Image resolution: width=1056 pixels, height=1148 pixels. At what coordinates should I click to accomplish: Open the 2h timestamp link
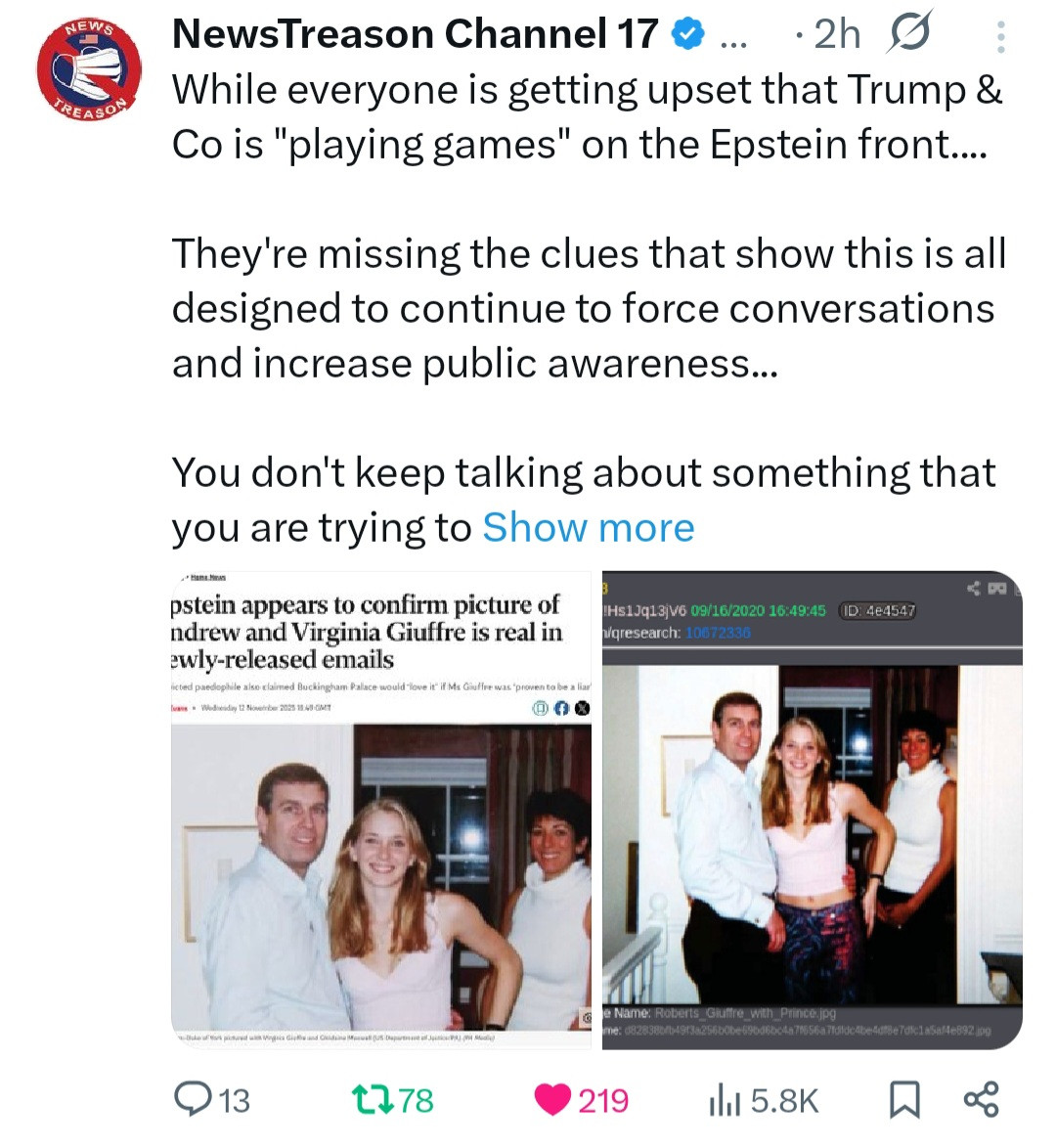837,34
